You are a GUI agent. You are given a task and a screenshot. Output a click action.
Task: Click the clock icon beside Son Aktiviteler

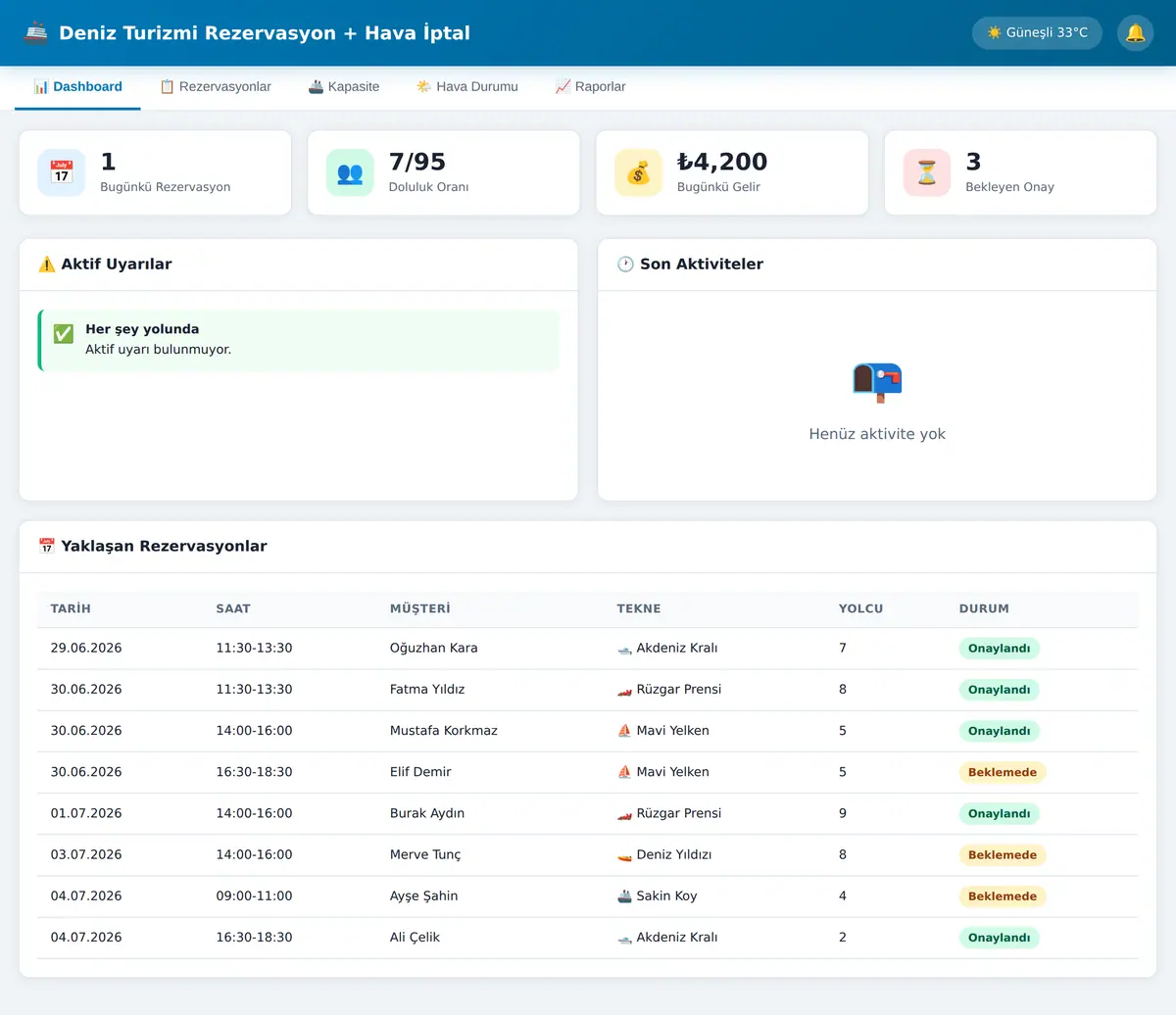[625, 265]
